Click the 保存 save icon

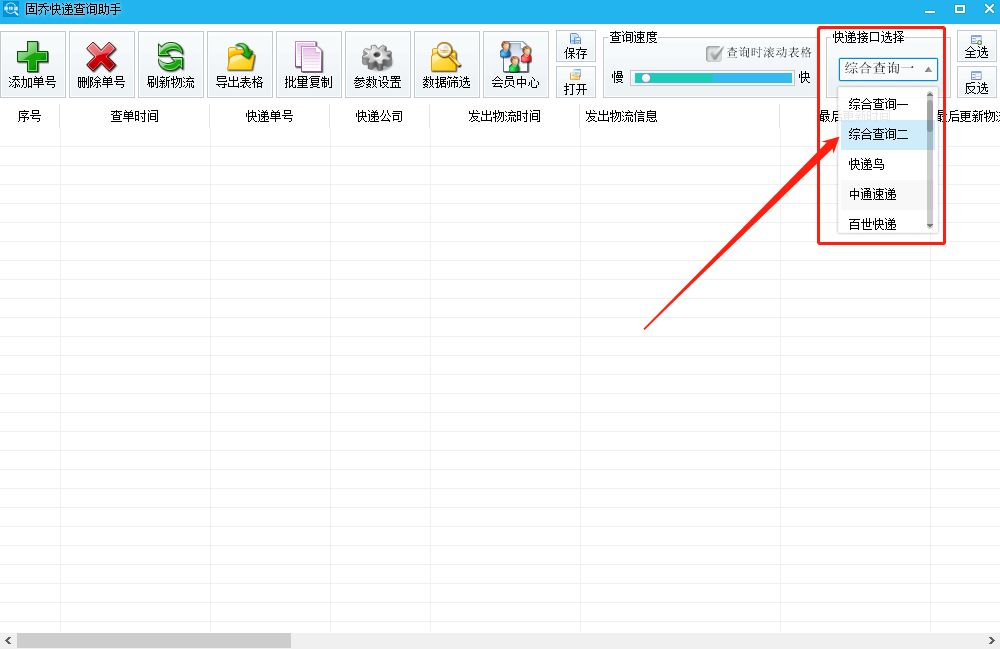pos(575,44)
